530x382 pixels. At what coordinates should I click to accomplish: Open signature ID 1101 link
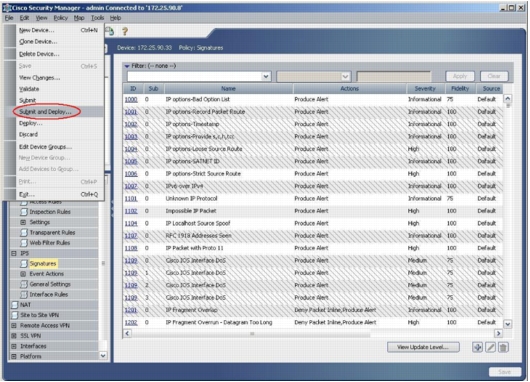131,198
